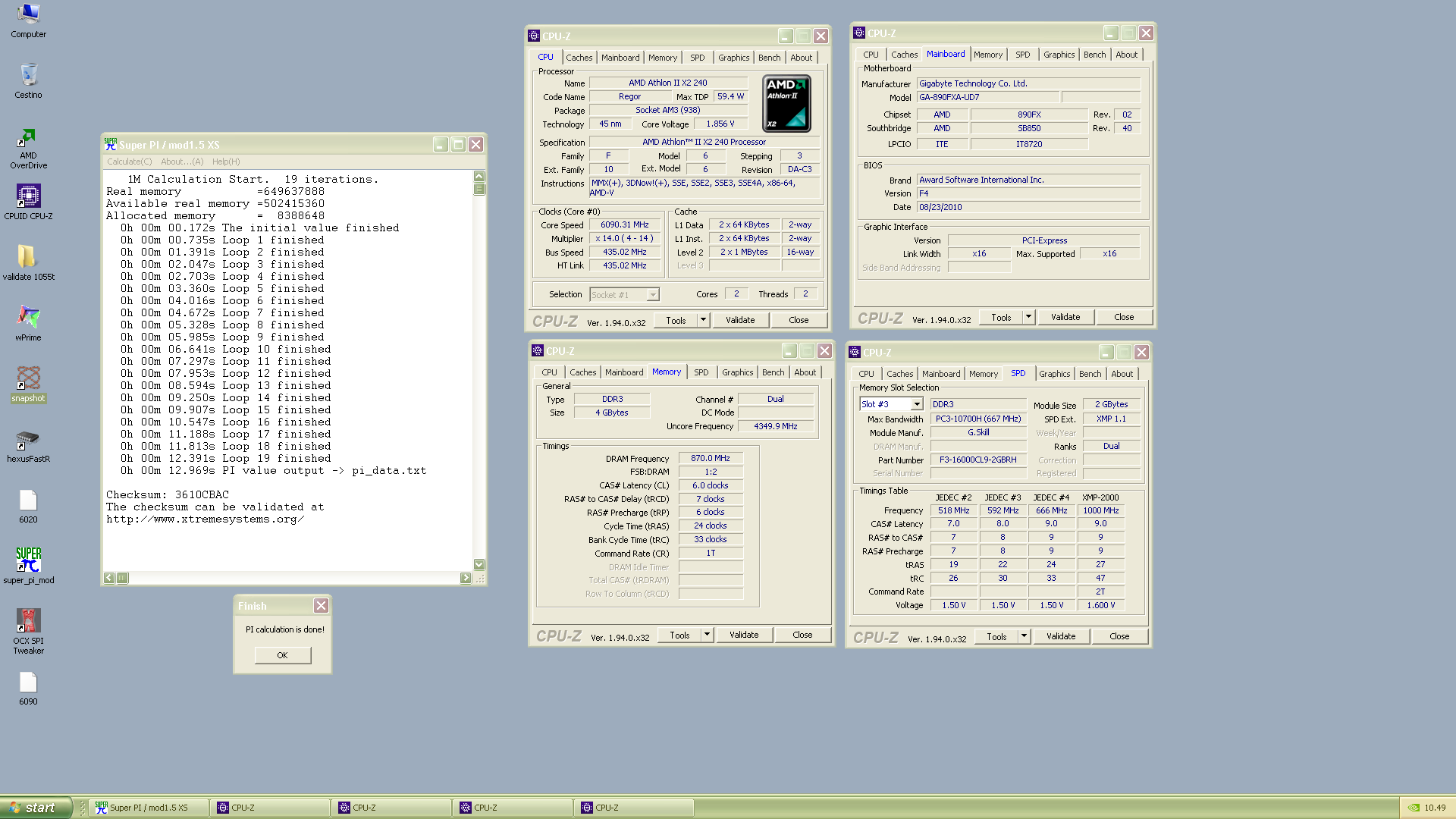Image resolution: width=1456 pixels, height=819 pixels.
Task: Click Close in the Memory window
Action: 802,635
